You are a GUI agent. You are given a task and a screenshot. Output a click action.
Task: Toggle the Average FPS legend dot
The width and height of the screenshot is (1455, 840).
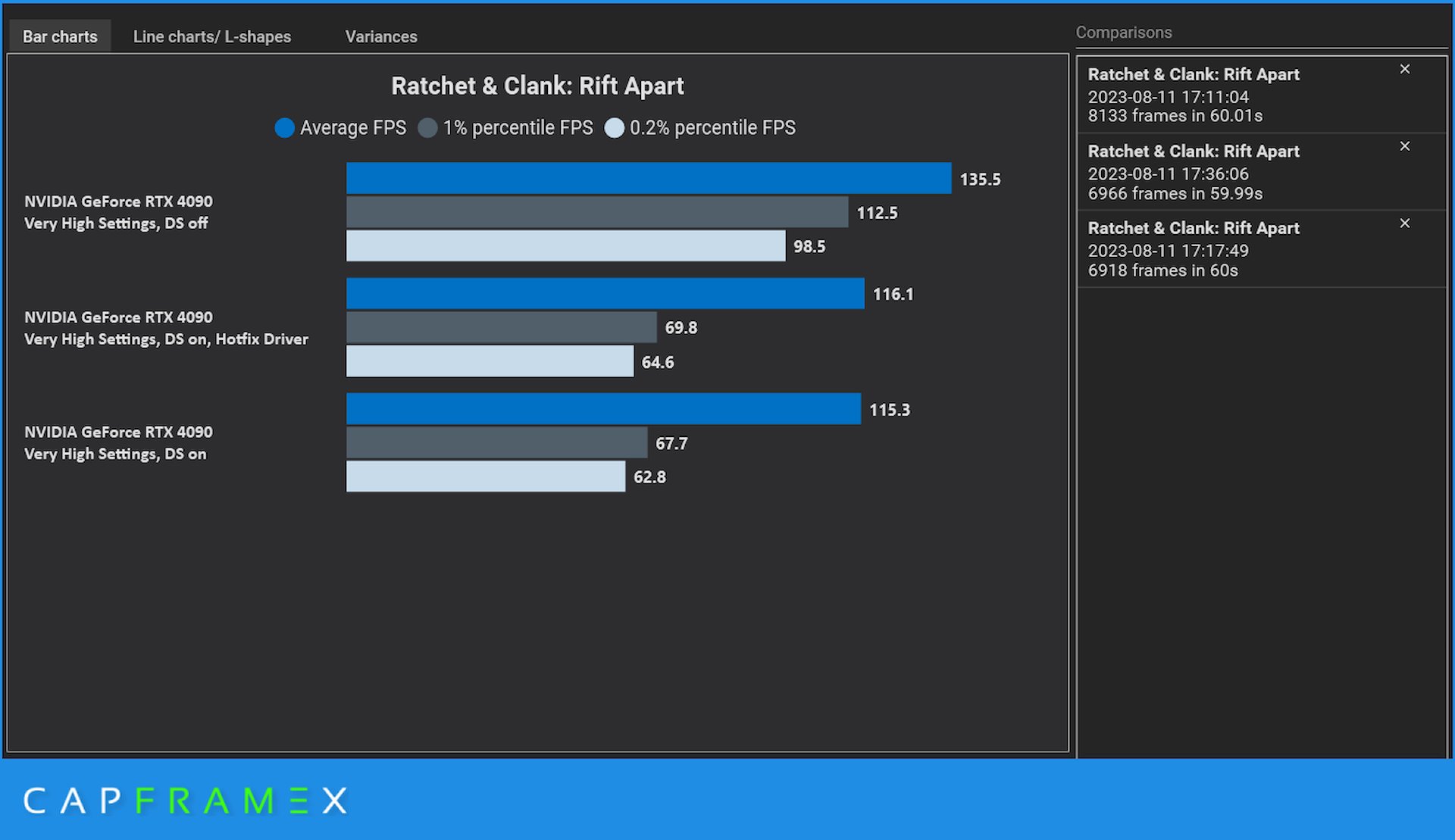(284, 128)
